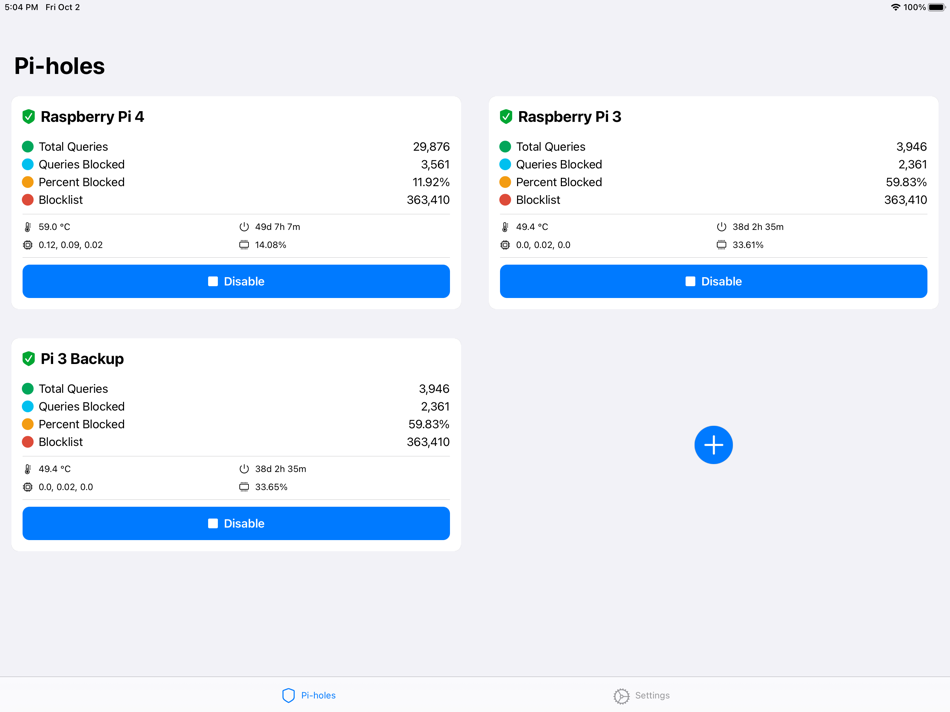Tap the battery indicator in the status bar
The height and width of the screenshot is (712, 950).
click(x=937, y=7)
